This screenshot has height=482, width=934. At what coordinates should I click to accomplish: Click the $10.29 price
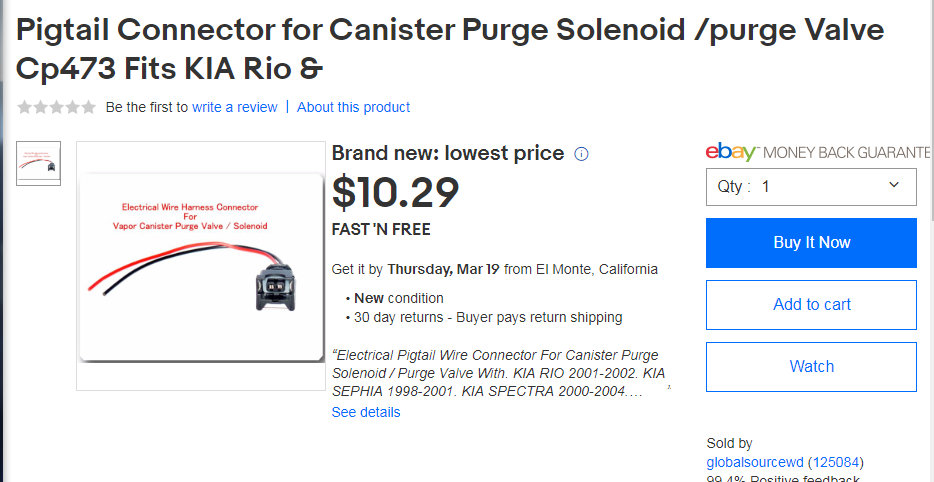[x=396, y=193]
